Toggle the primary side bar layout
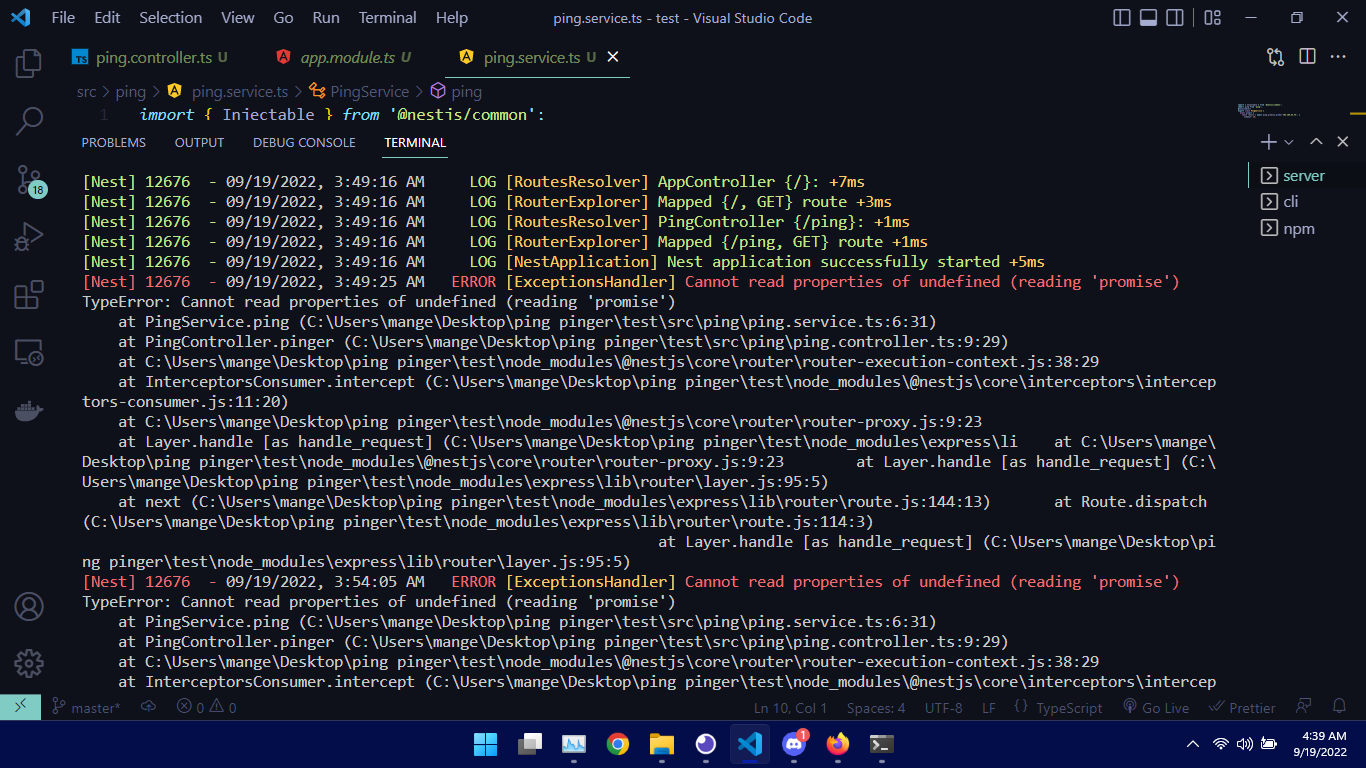This screenshot has height=768, width=1366. point(1122,18)
